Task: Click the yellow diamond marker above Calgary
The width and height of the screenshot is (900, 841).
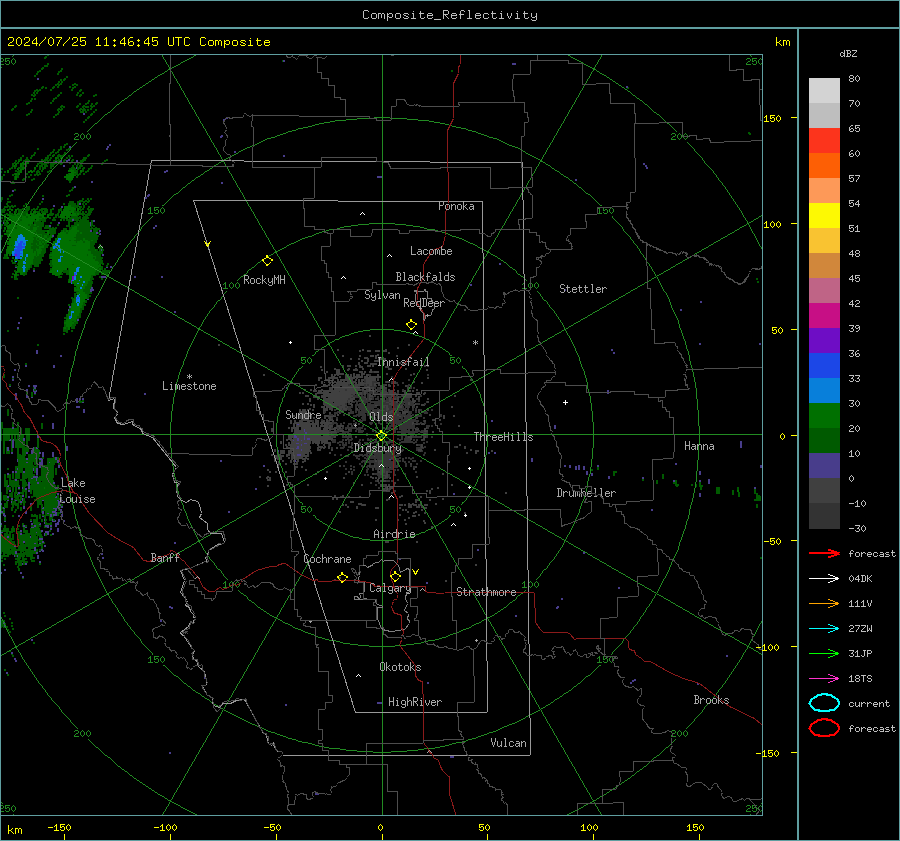Action: click(395, 576)
